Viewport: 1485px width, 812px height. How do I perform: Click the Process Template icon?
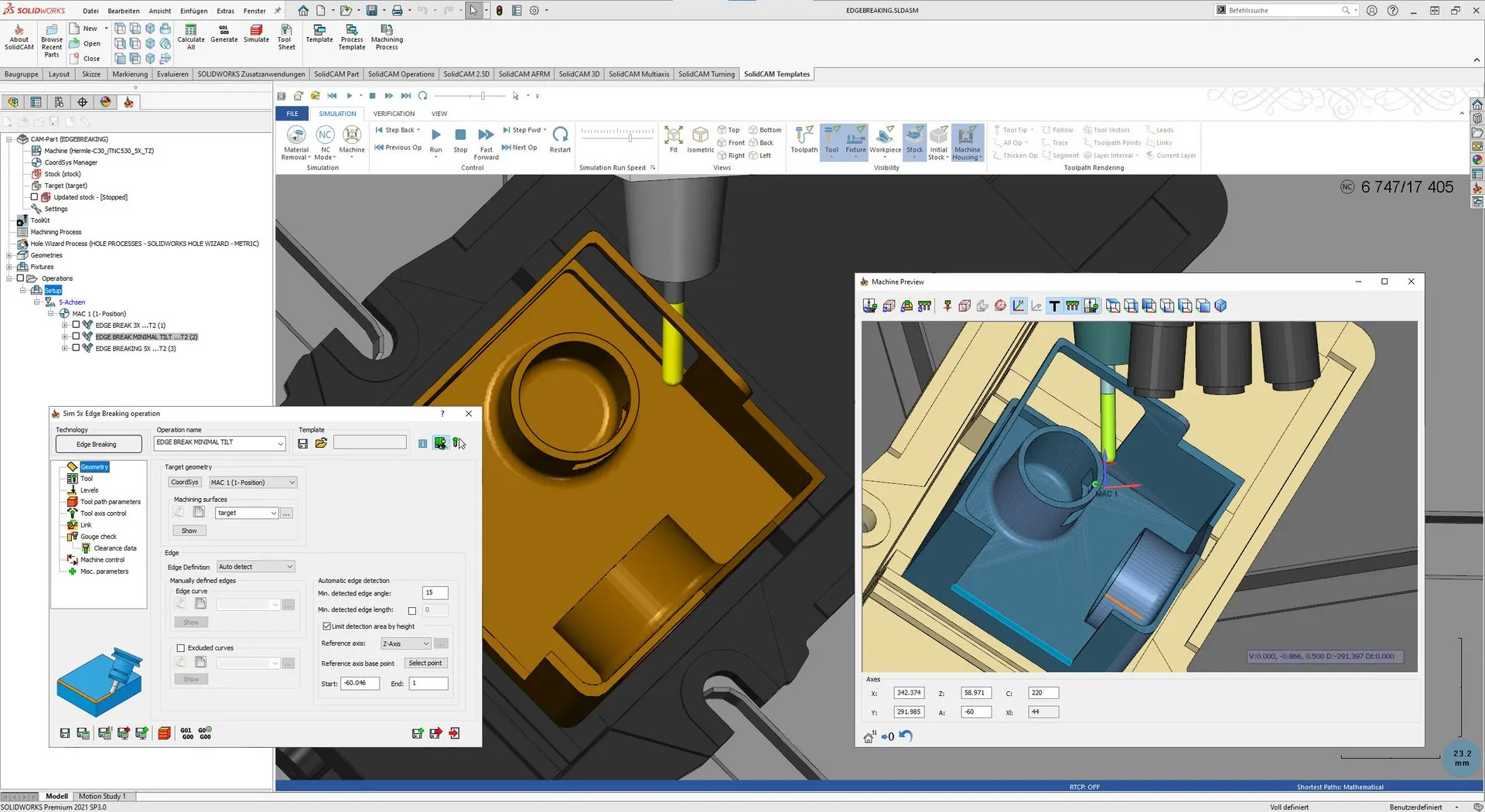click(x=352, y=36)
